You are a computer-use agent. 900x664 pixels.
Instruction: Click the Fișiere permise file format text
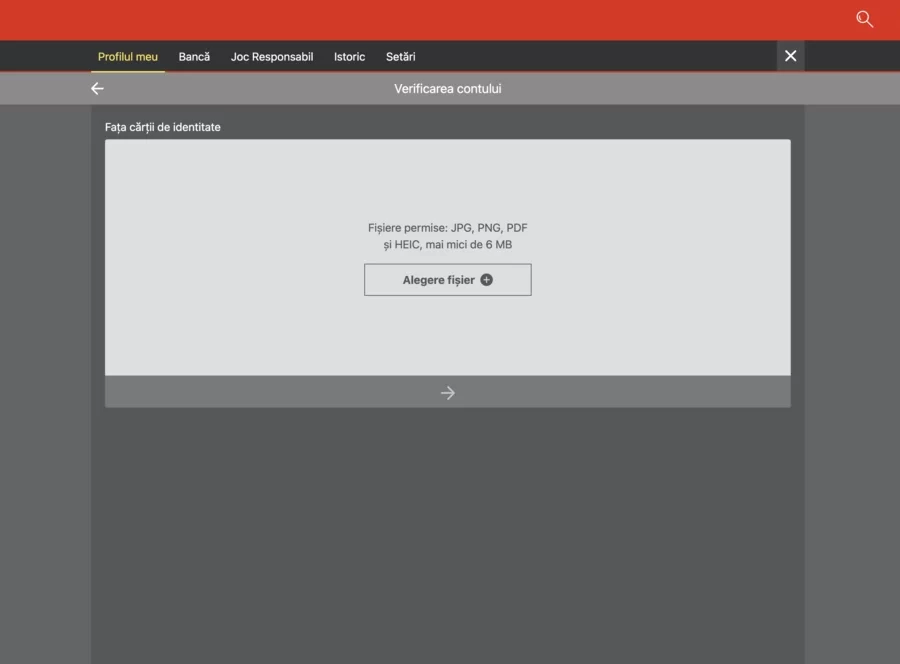(x=448, y=236)
